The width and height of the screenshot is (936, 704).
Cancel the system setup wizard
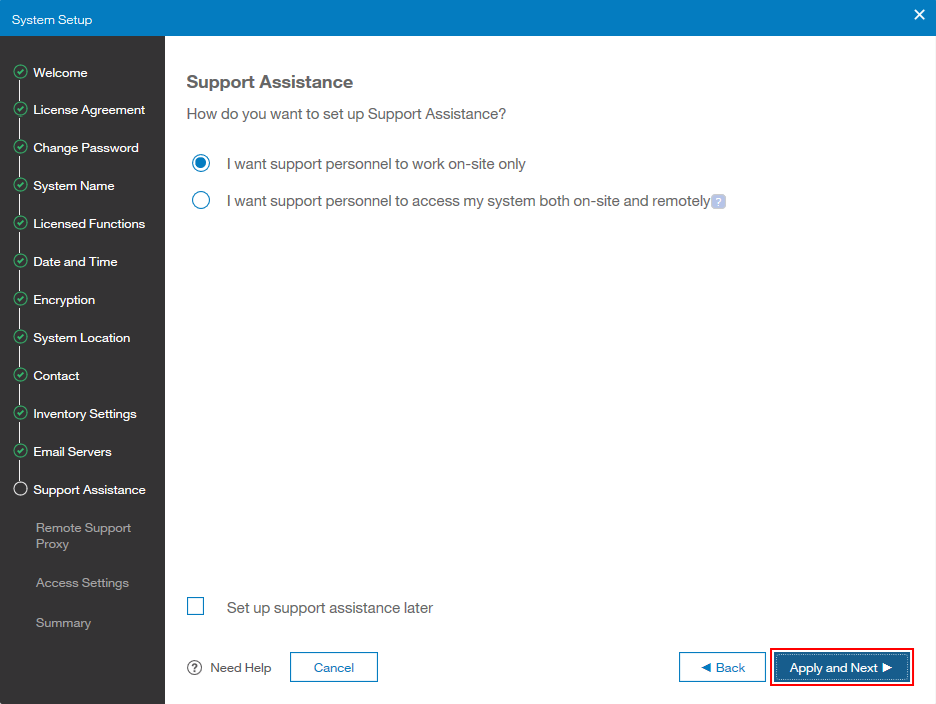pyautogui.click(x=334, y=667)
